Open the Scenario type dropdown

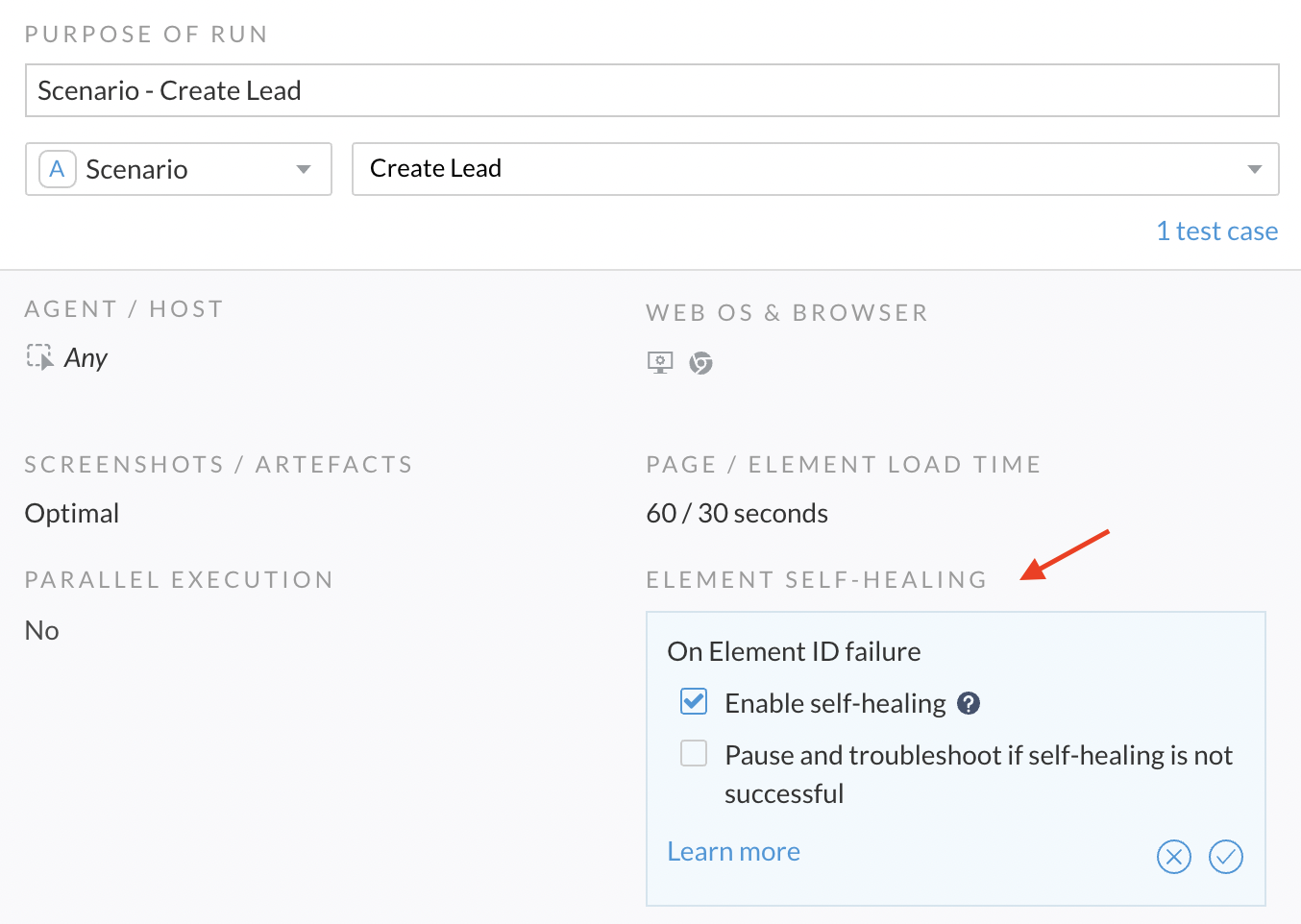[x=179, y=169]
